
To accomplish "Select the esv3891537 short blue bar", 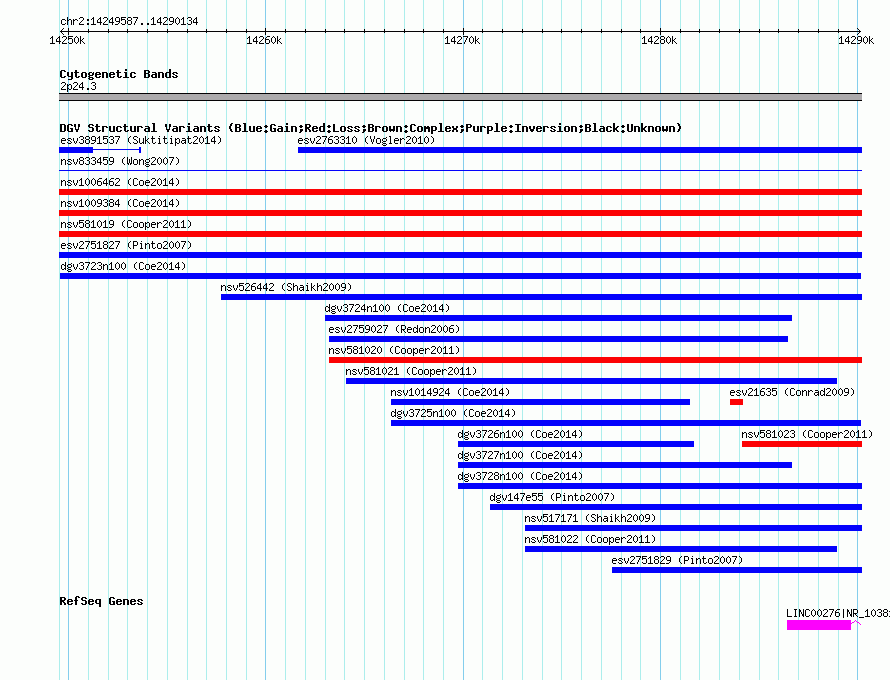I will click(x=76, y=150).
